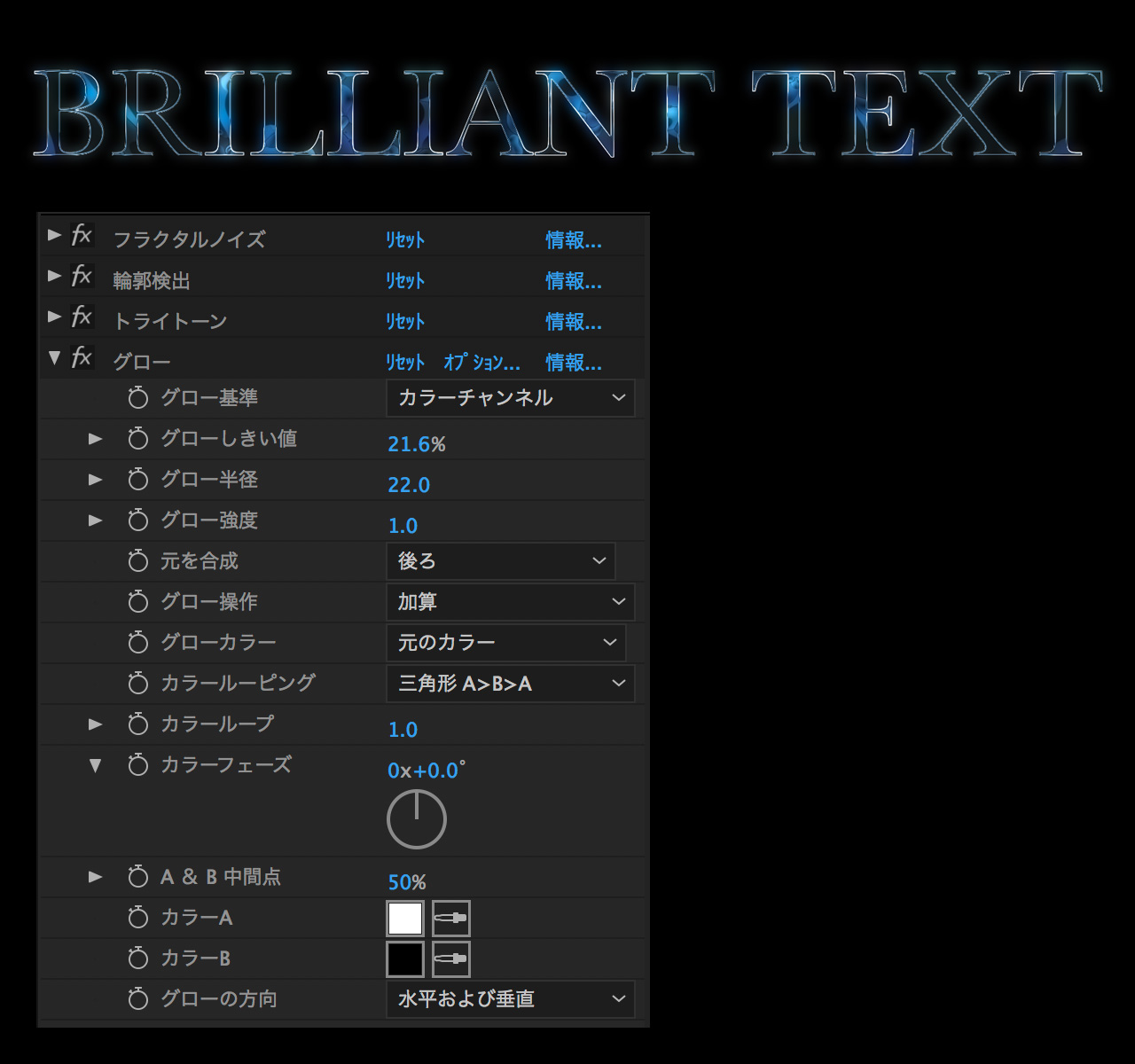The width and height of the screenshot is (1135, 1064).
Task: Pick color with カラーB eyedropper
Action: [x=450, y=958]
